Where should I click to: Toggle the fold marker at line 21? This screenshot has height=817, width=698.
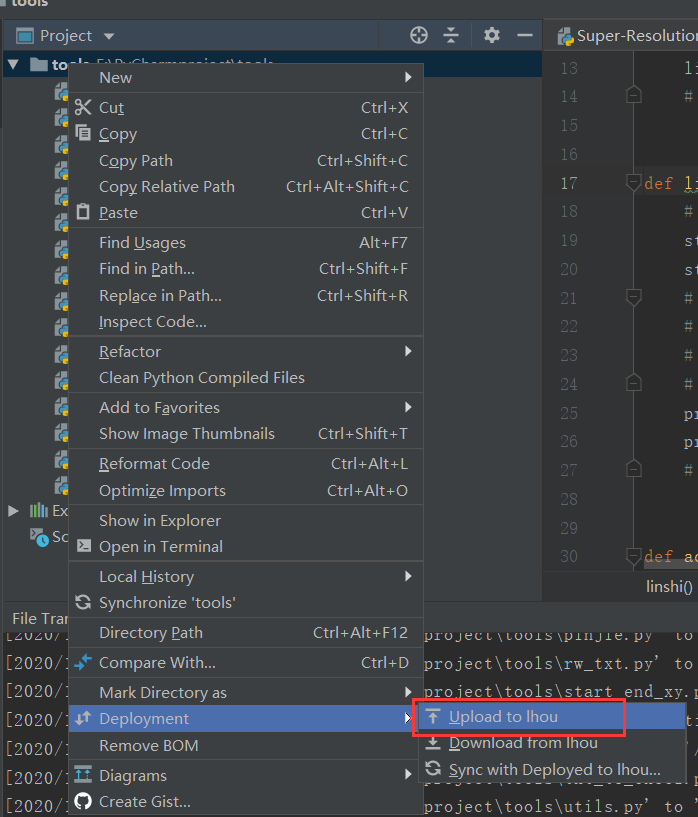[633, 298]
